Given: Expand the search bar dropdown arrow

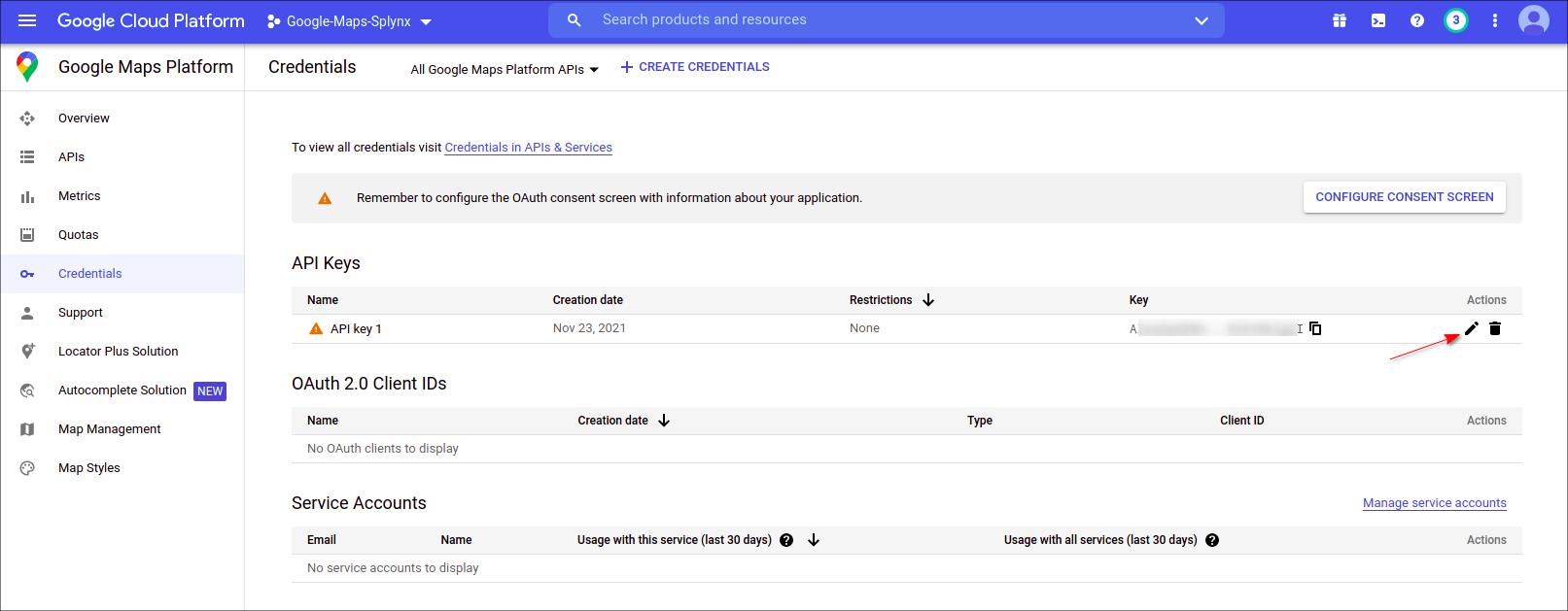Looking at the screenshot, I should point(1202,20).
